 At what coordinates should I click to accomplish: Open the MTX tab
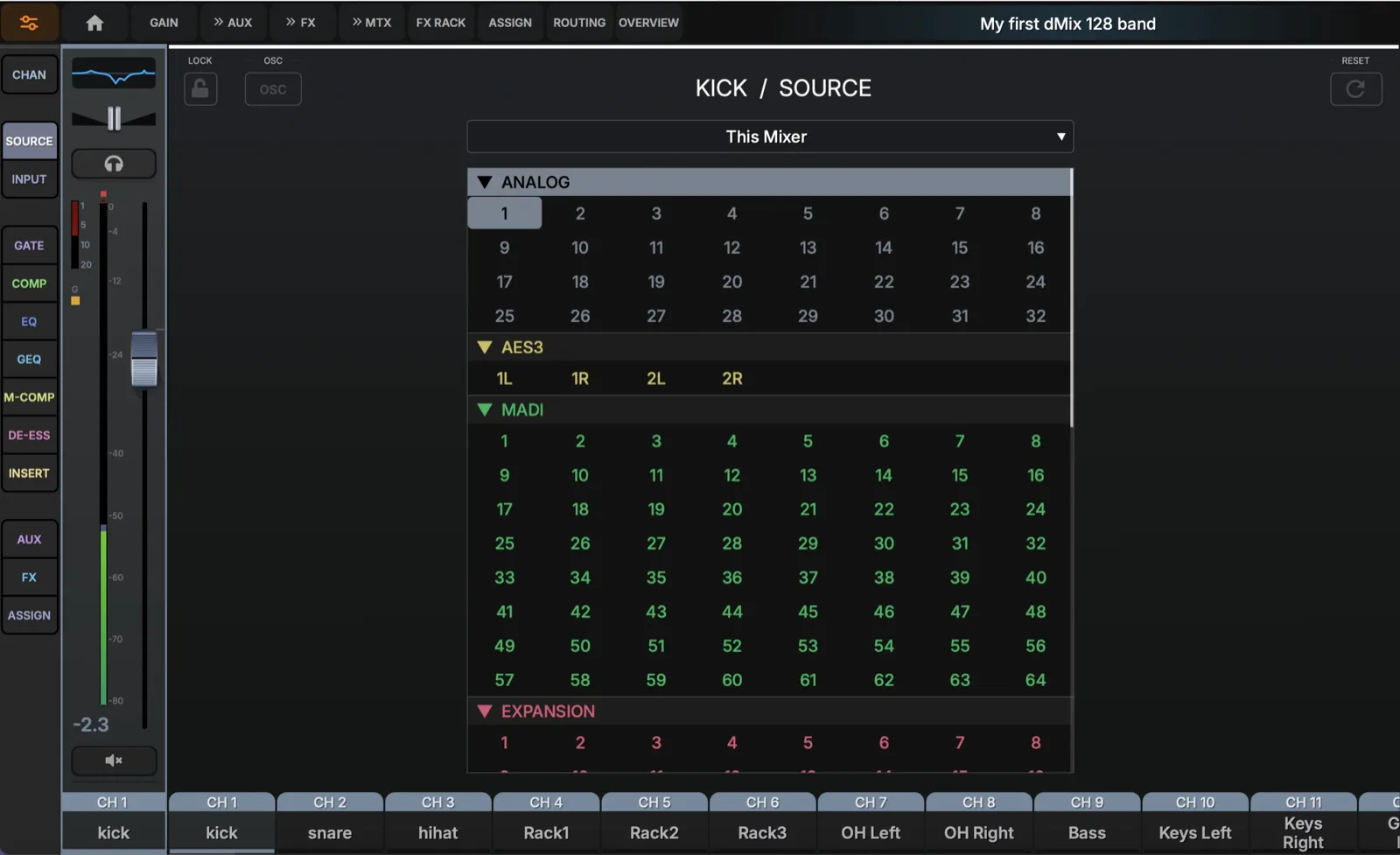point(372,23)
